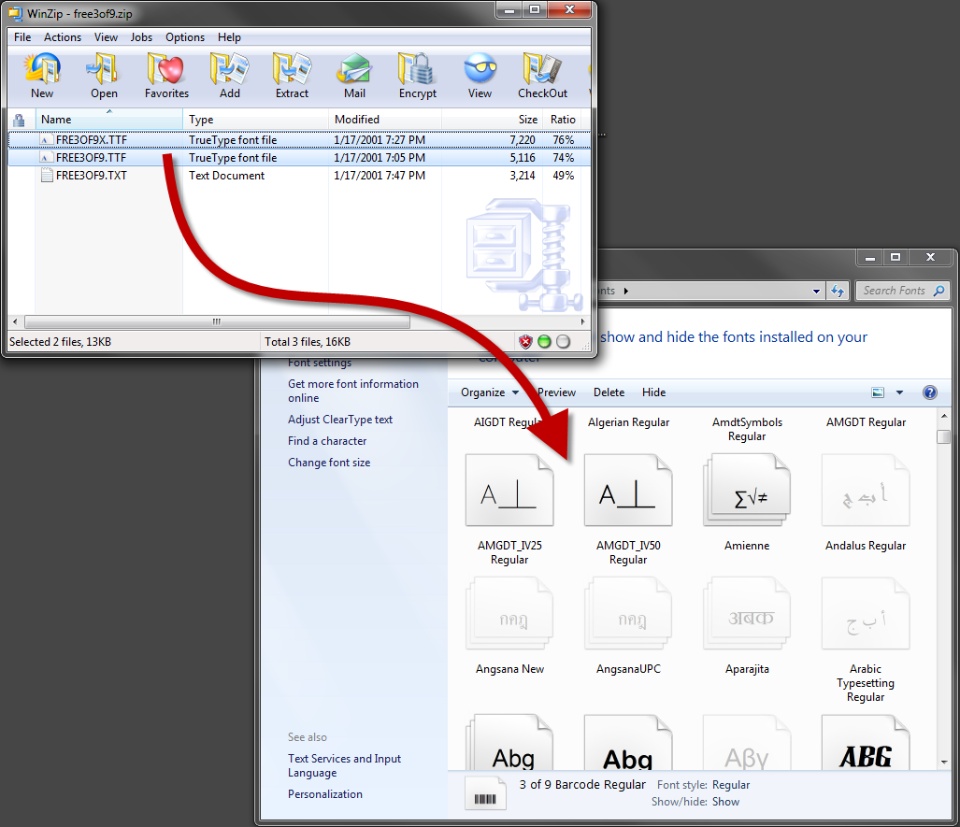Open the Adjust ClearType text link
This screenshot has width=960, height=827.
[340, 419]
